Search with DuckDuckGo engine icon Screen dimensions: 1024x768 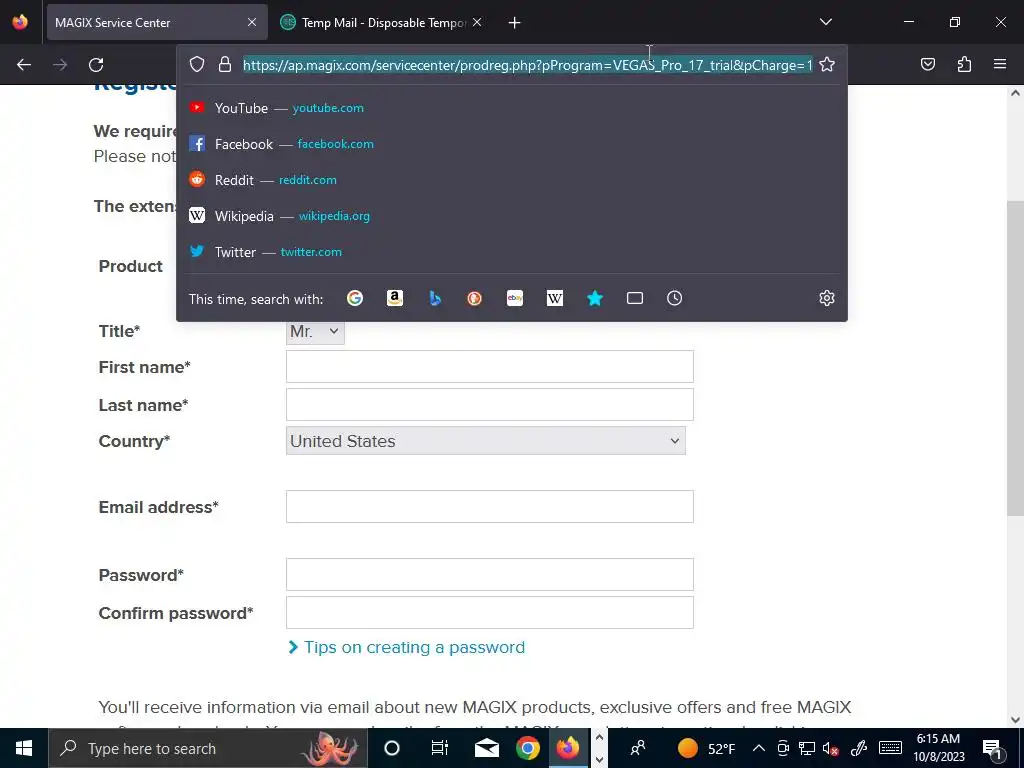point(475,298)
